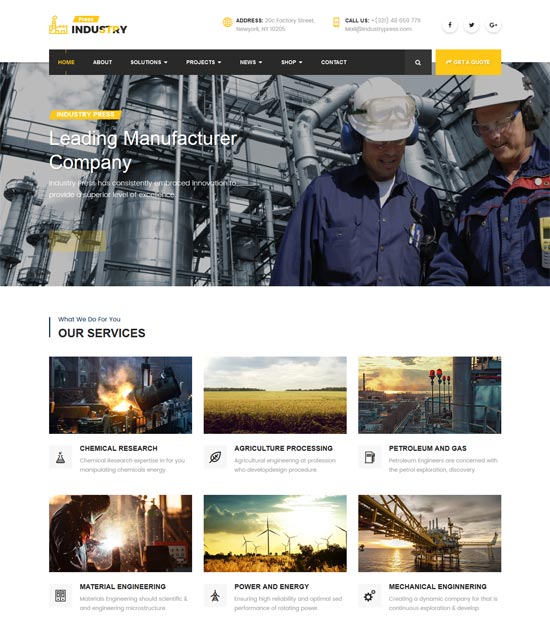This screenshot has height=627, width=550.
Task: Click the Chemical Research flask icon
Action: pos(60,457)
